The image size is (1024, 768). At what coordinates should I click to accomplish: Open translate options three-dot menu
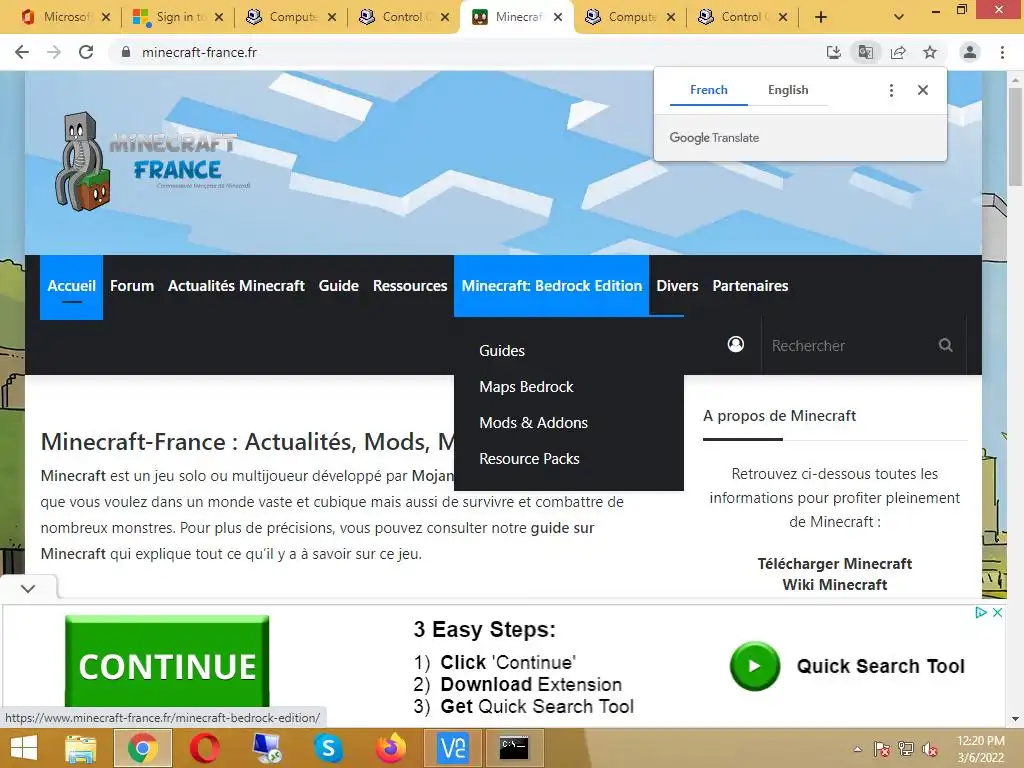pyautogui.click(x=891, y=90)
